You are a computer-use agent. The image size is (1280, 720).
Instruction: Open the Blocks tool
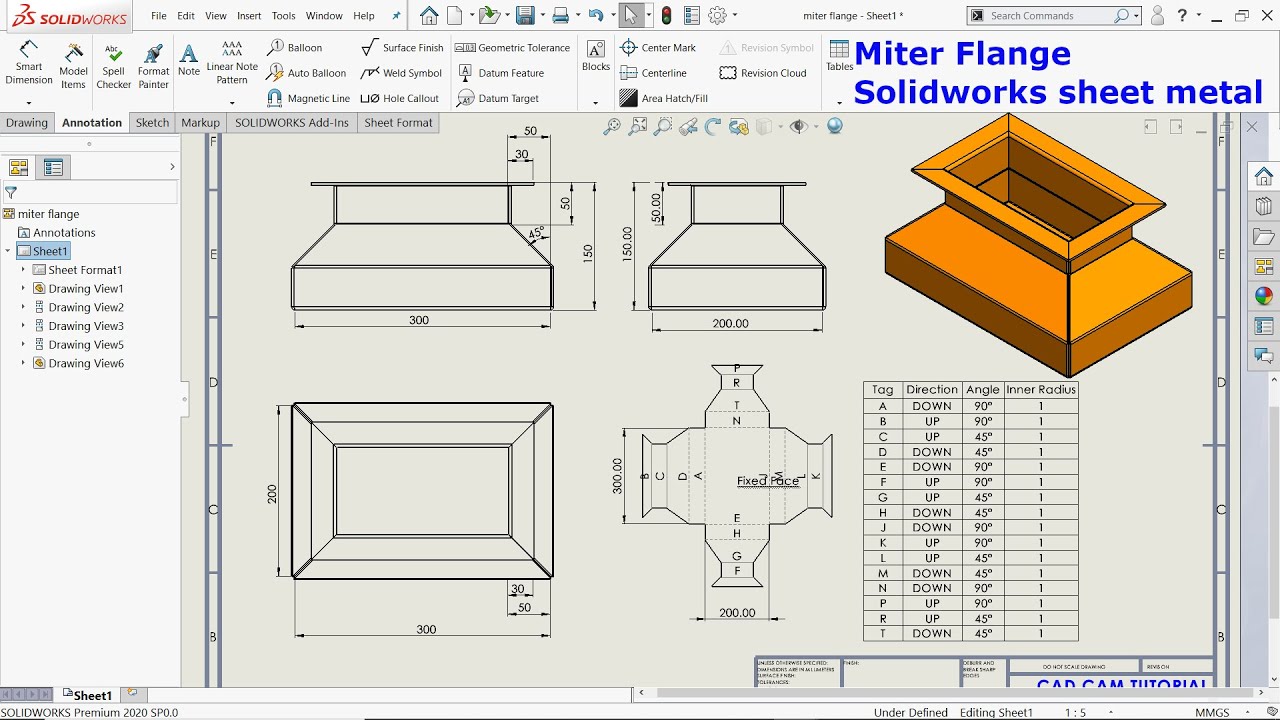coord(596,56)
